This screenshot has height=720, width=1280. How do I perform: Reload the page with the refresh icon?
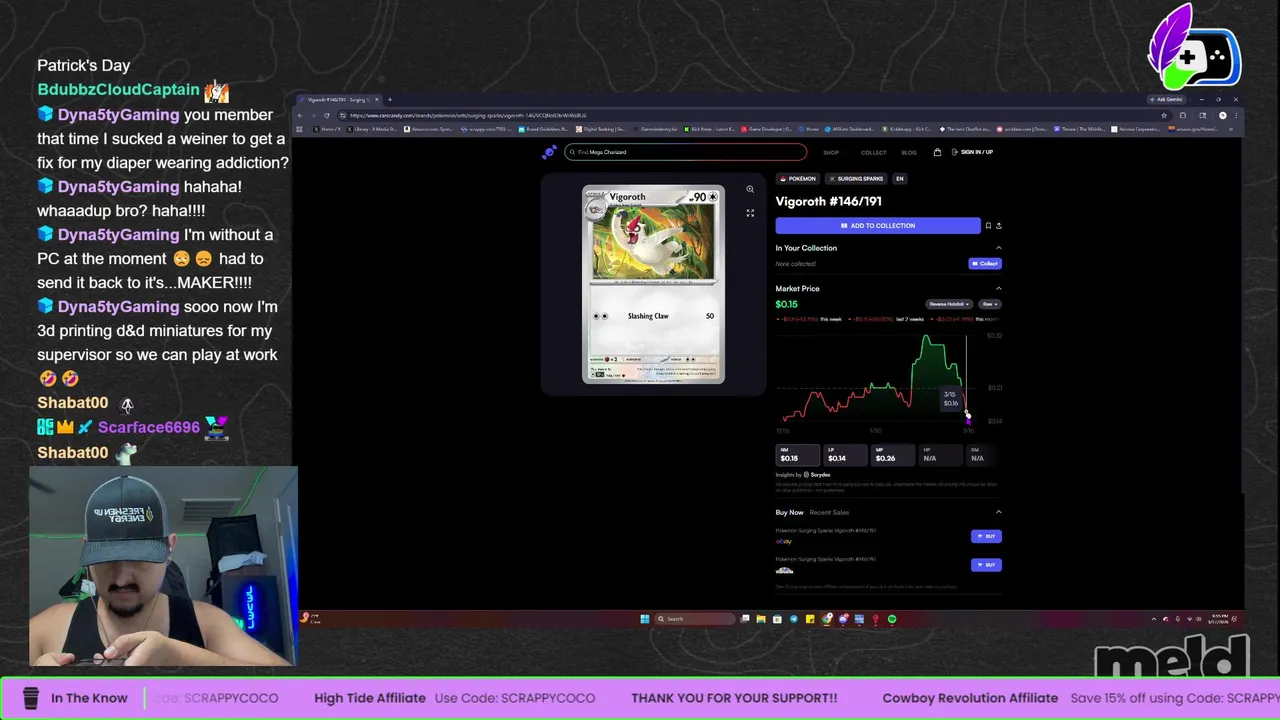[x=326, y=115]
